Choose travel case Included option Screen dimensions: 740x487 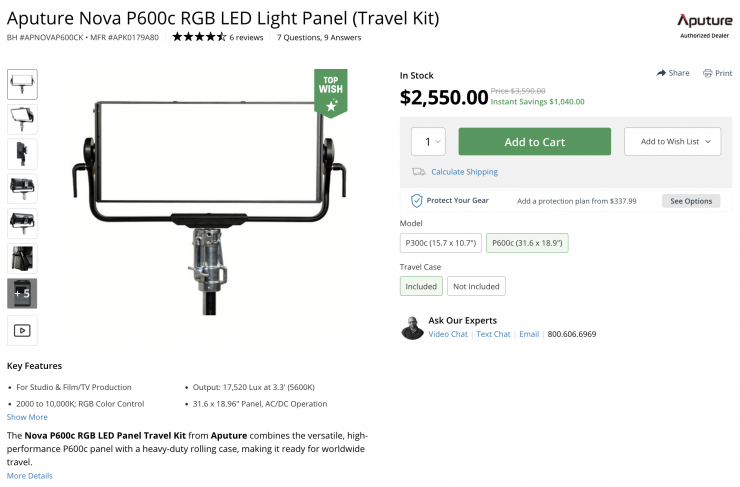click(421, 286)
